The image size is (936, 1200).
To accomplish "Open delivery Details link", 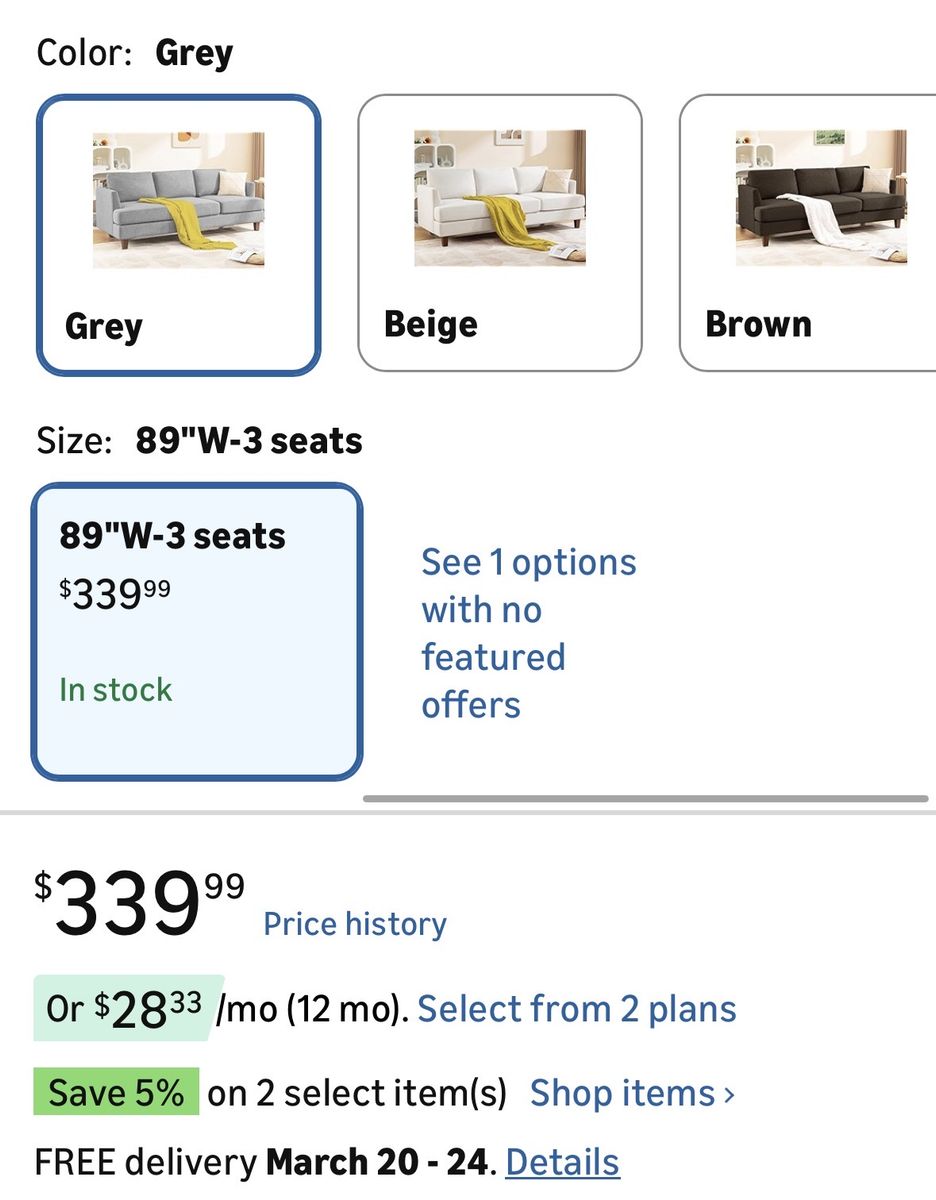I will (x=562, y=1162).
